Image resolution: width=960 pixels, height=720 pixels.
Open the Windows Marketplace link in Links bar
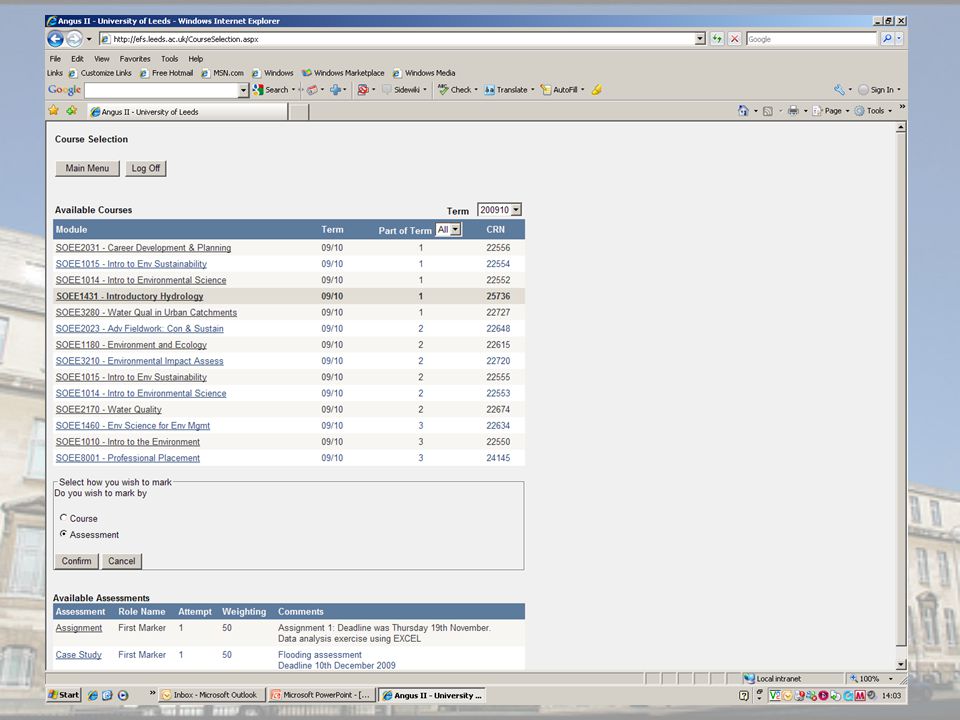pos(343,73)
